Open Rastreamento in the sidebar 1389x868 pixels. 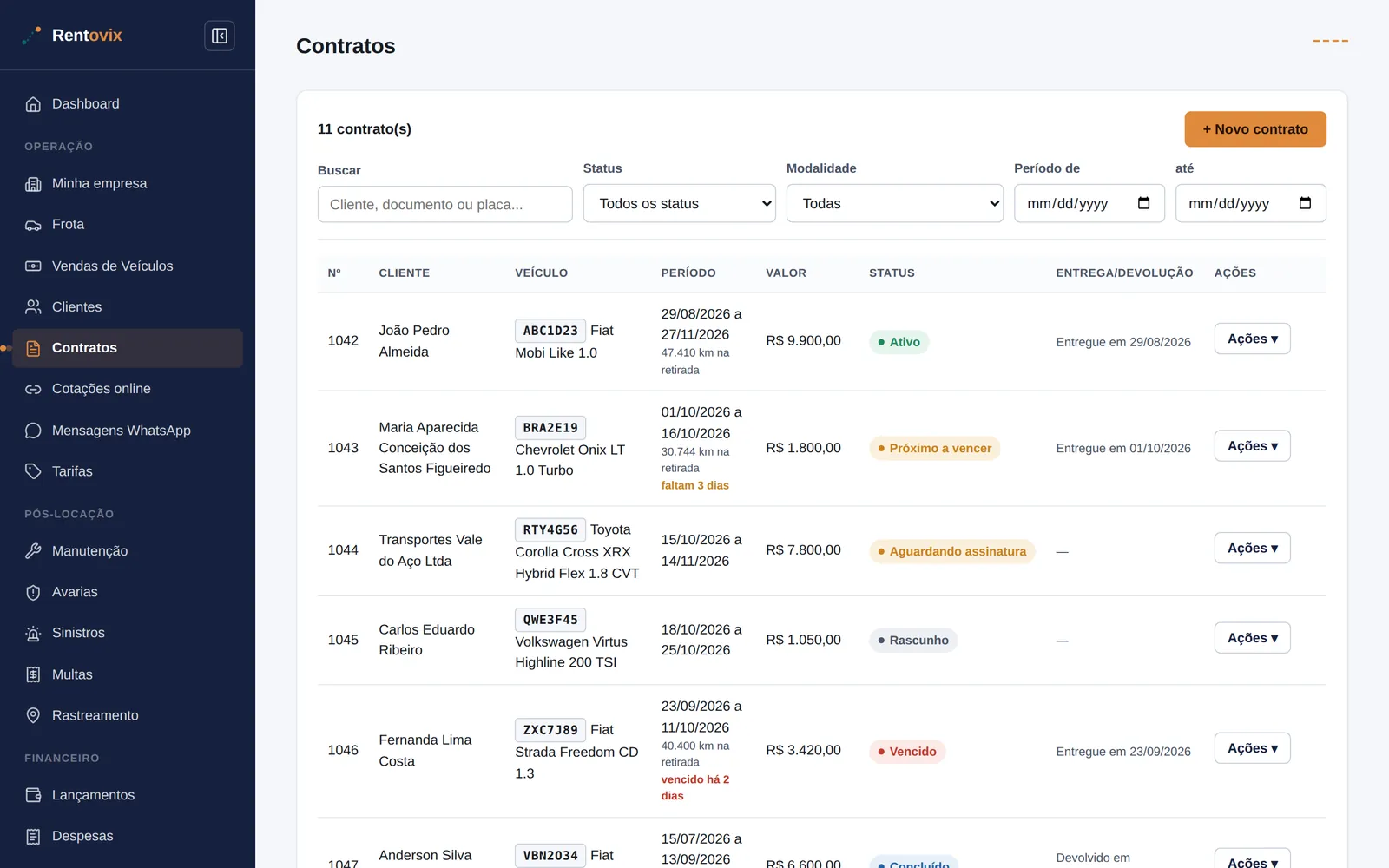pos(128,715)
